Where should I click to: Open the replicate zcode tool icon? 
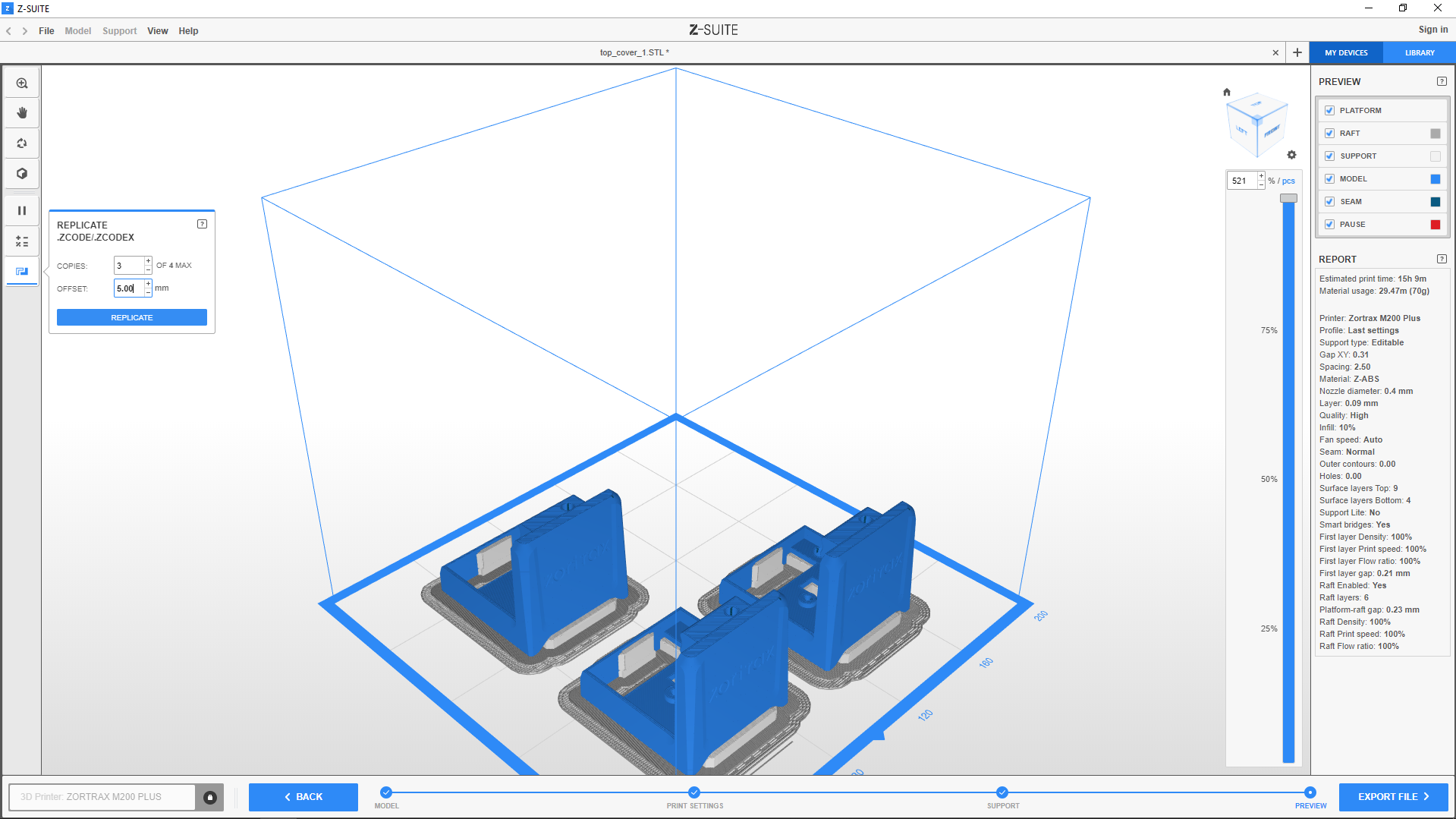(x=22, y=272)
